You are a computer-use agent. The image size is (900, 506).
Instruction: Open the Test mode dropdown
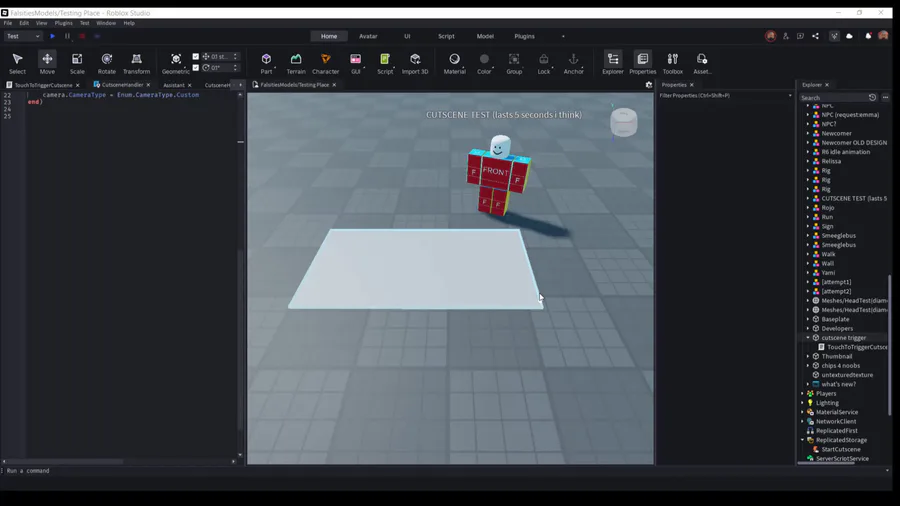pos(22,36)
